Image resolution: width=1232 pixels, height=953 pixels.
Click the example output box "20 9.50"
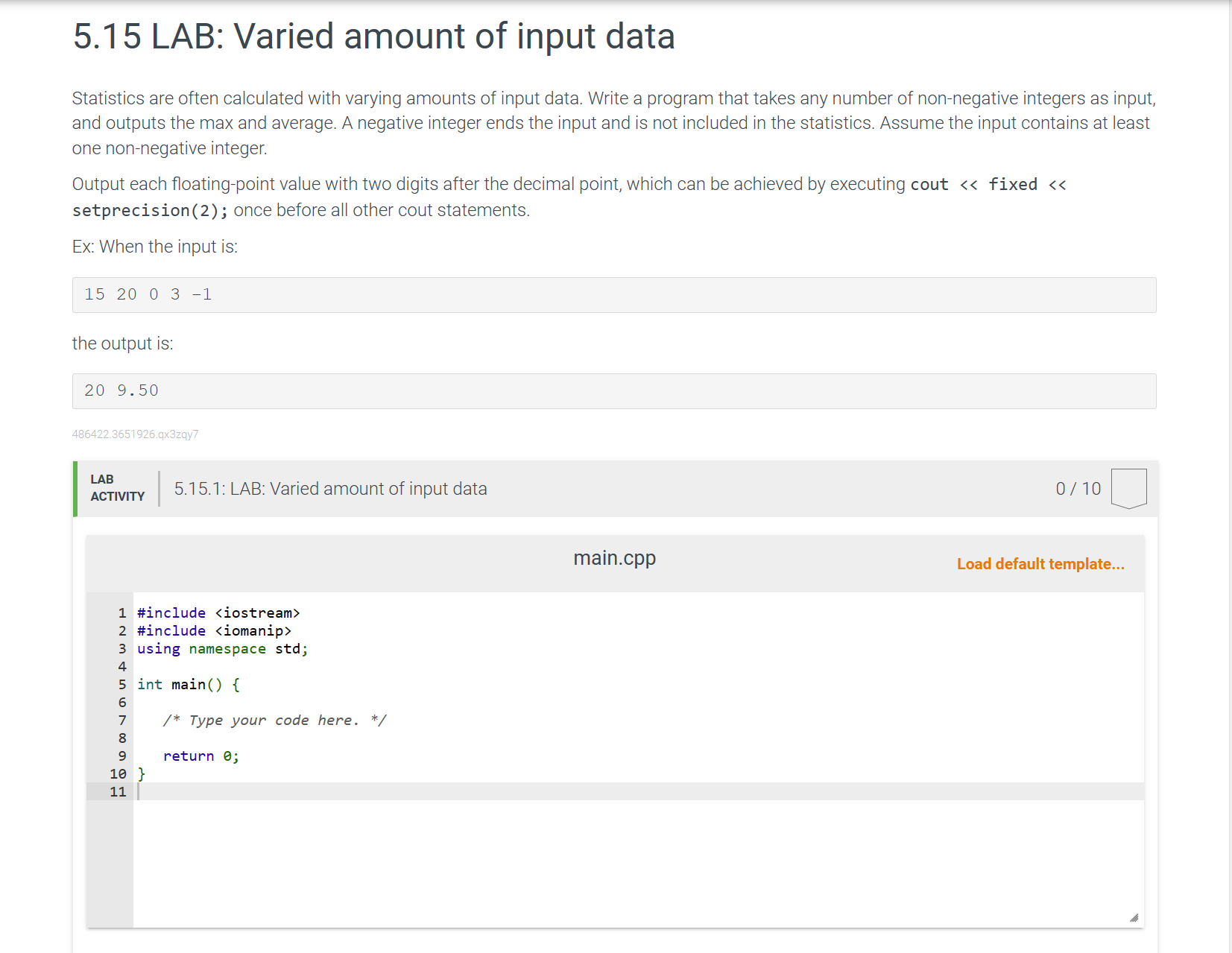point(613,391)
